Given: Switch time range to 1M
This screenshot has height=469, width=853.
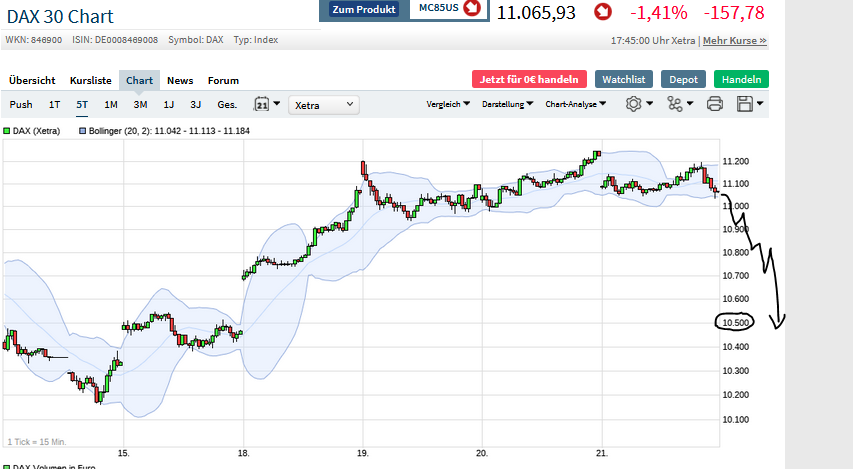Looking at the screenshot, I should coord(111,104).
